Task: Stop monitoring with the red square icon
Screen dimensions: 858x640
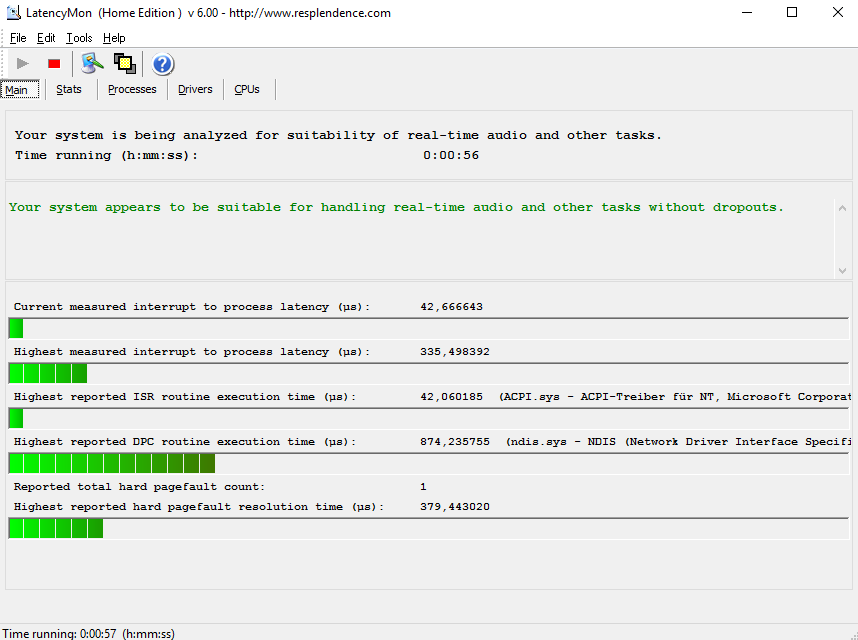Action: point(54,64)
